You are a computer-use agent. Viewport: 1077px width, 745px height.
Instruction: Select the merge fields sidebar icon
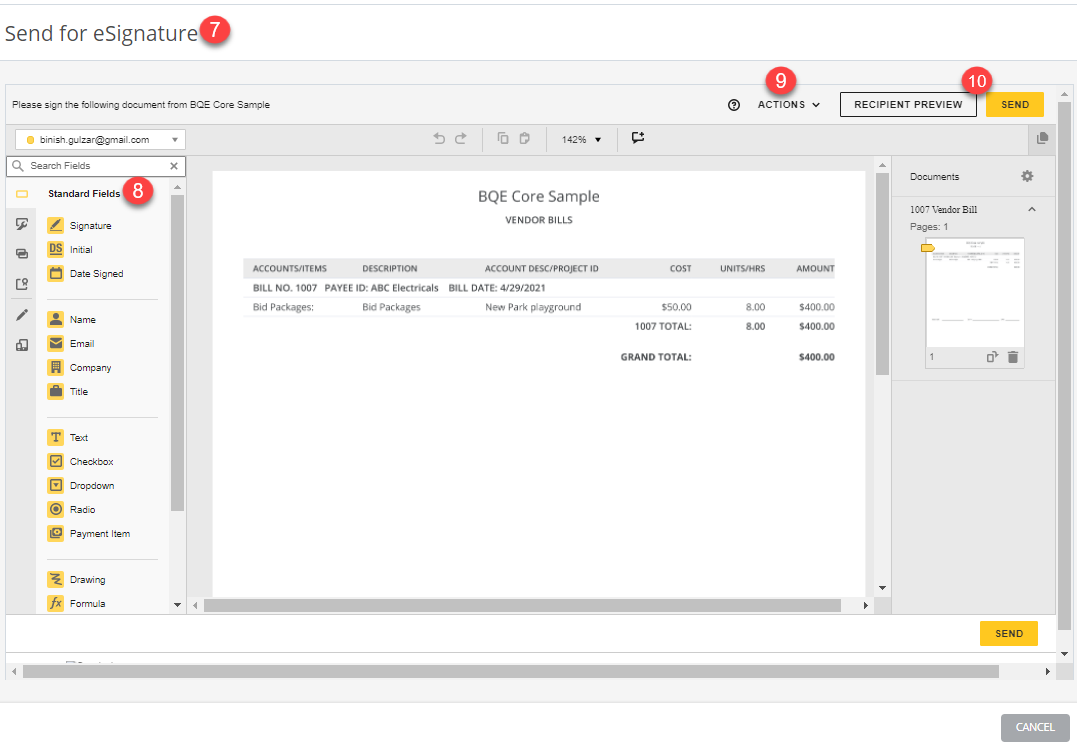[22, 253]
